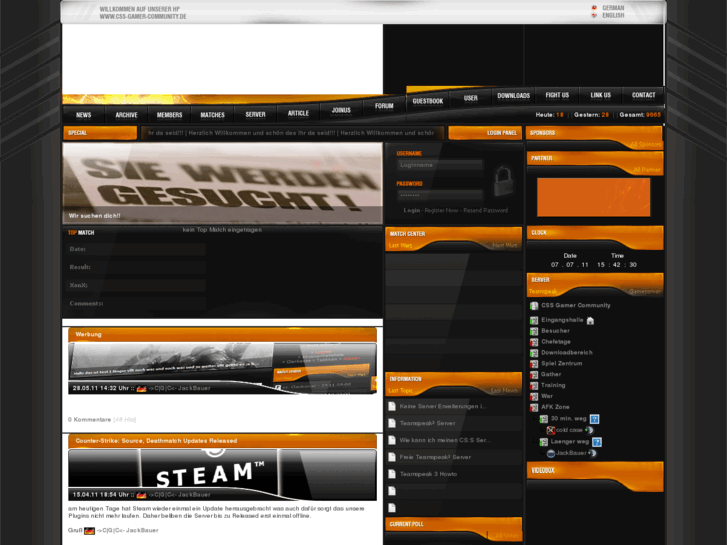Image resolution: width=727 pixels, height=545 pixels.
Task: Navigate to the FORUM
Action: pyautogui.click(x=384, y=106)
